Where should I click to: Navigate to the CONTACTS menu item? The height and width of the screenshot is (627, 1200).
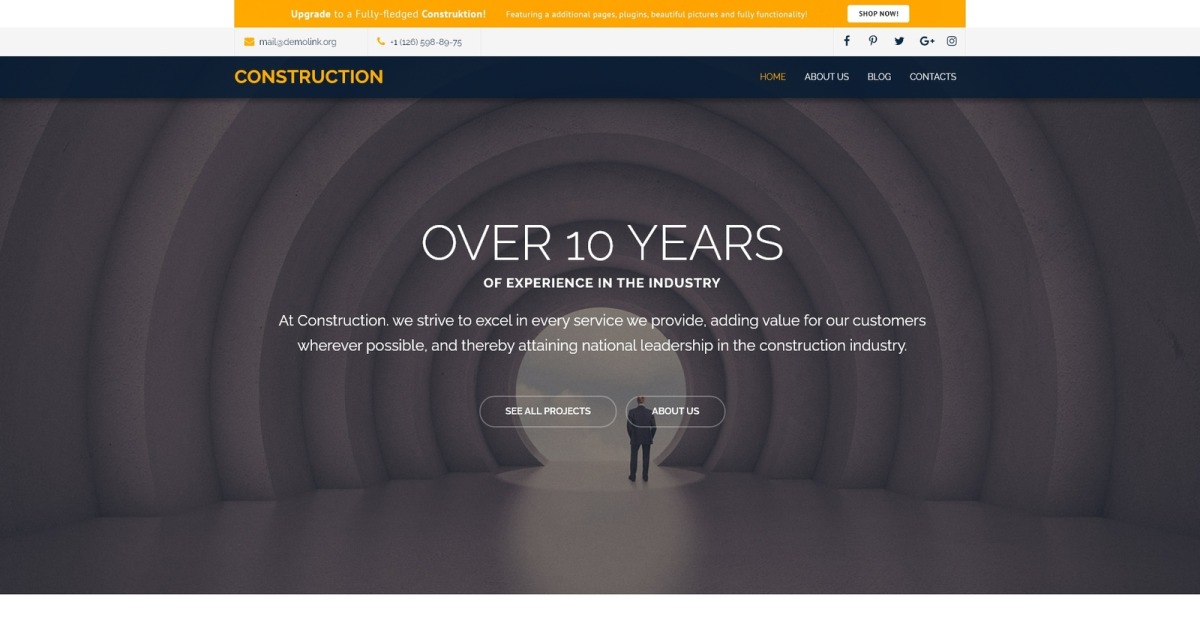(933, 77)
